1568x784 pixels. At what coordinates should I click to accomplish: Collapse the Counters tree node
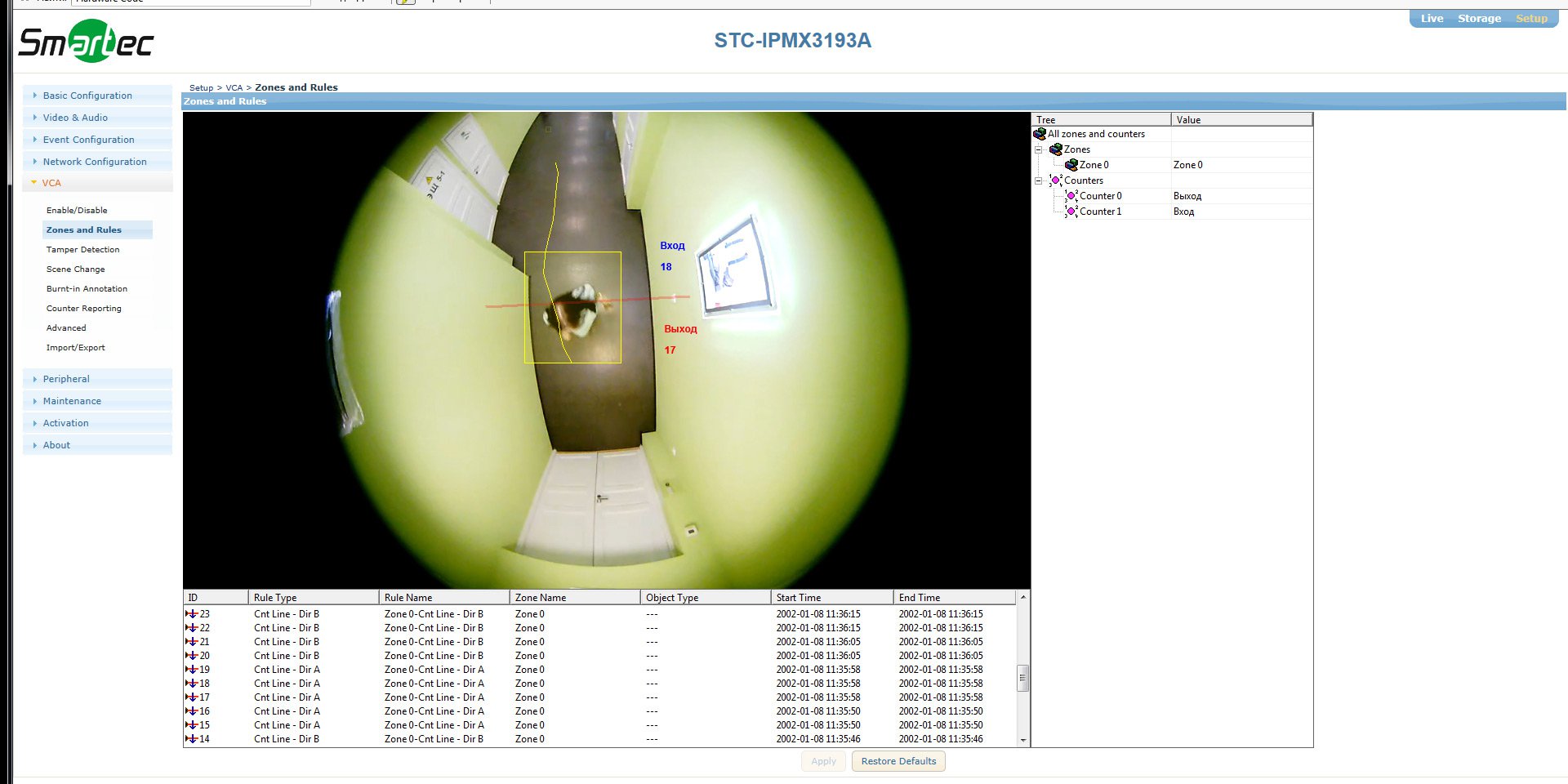pyautogui.click(x=1039, y=180)
